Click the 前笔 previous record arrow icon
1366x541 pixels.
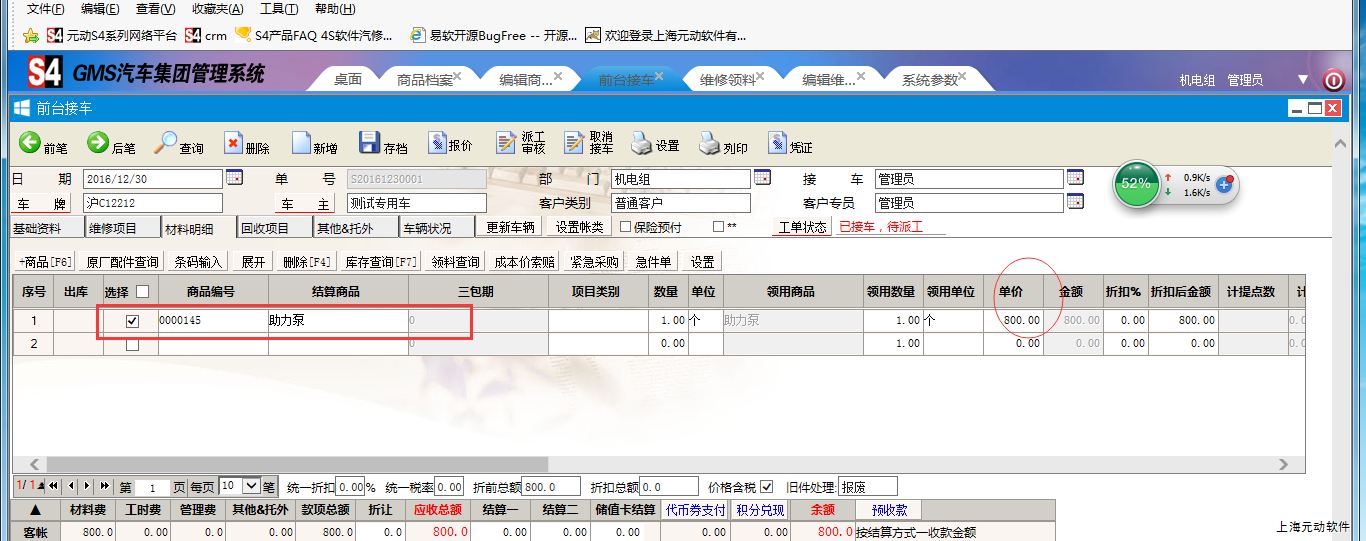click(x=30, y=143)
